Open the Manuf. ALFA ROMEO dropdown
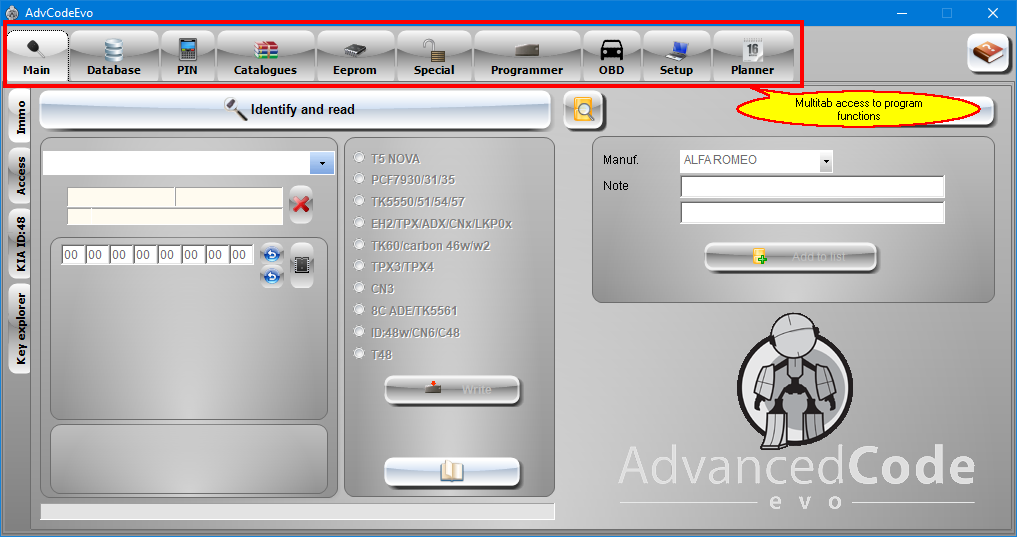Image resolution: width=1017 pixels, height=537 pixels. [x=825, y=161]
